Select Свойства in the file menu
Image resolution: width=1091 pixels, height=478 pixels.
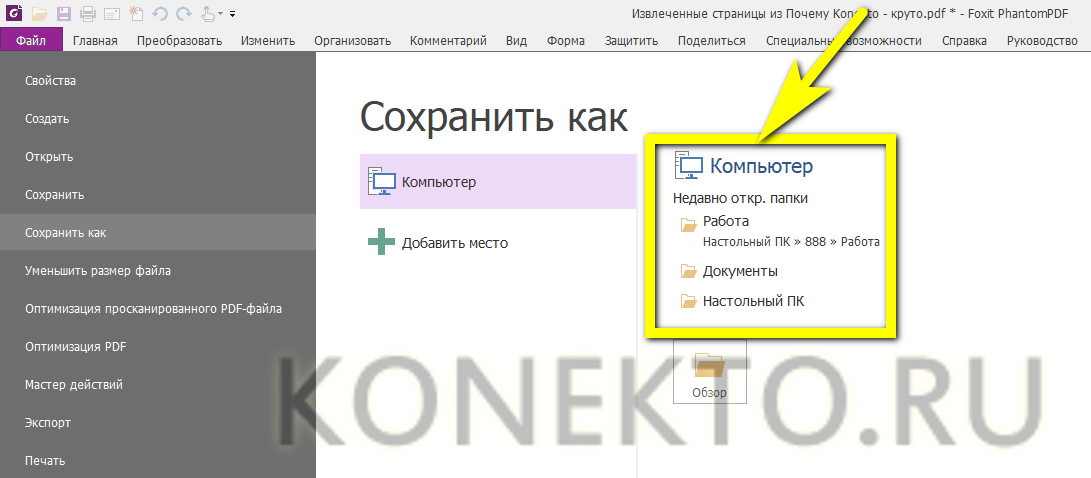[x=50, y=81]
